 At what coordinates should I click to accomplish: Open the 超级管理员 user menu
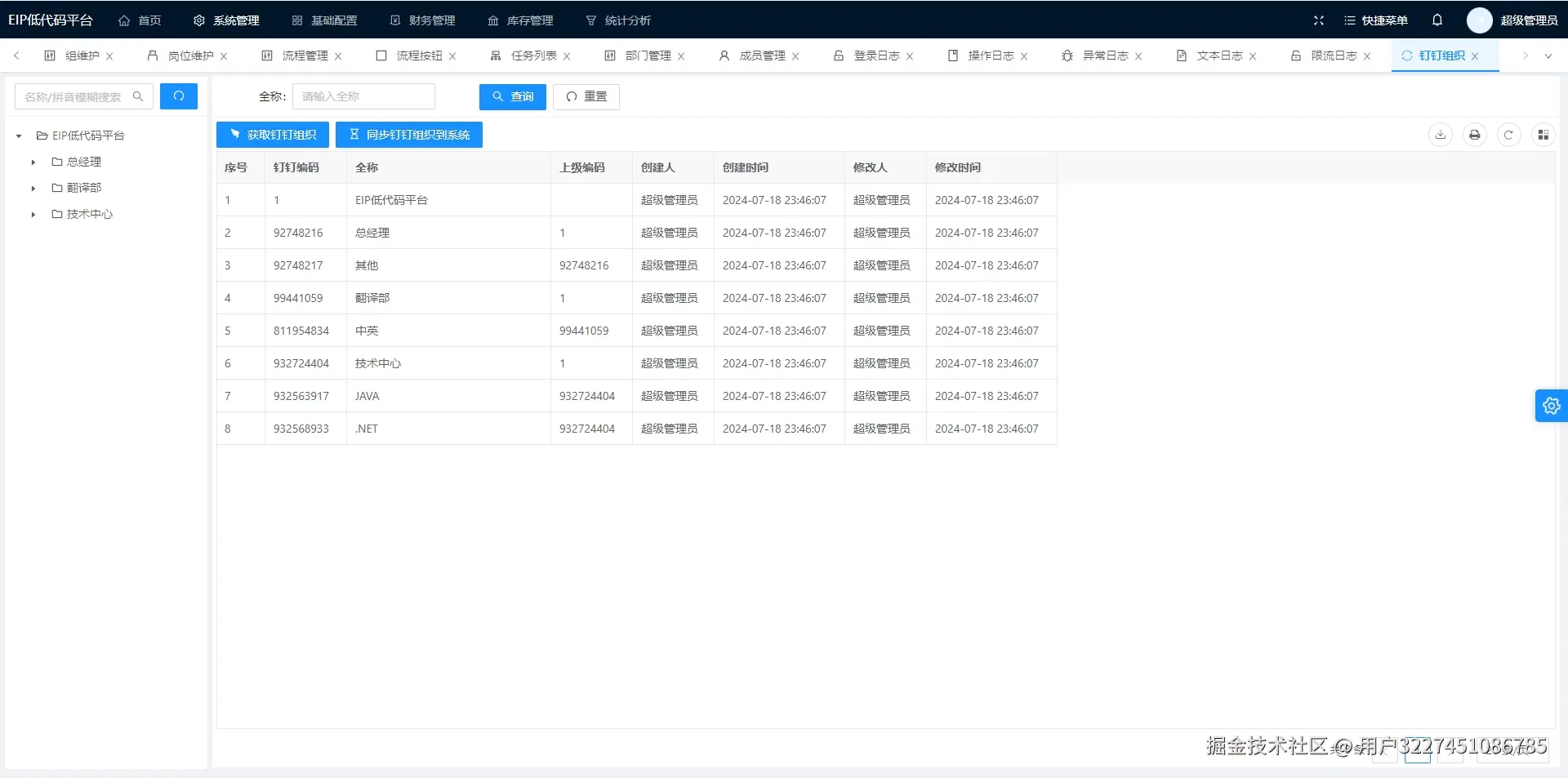pos(1529,20)
